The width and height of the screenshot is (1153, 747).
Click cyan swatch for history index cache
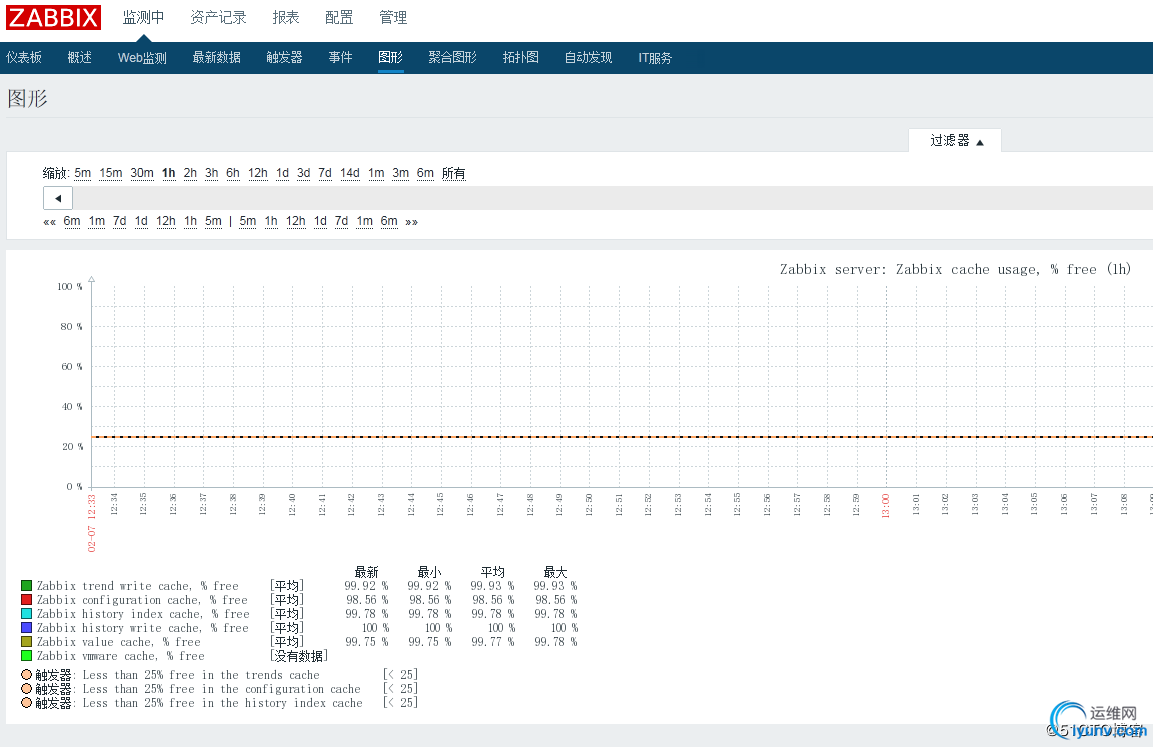(26, 614)
